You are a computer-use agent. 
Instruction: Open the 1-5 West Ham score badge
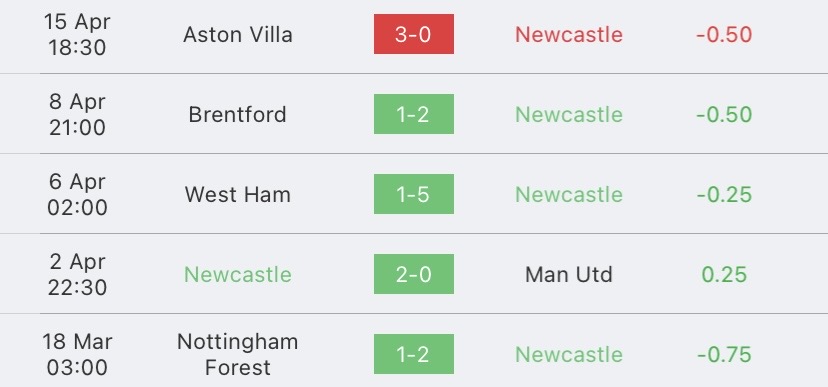413,194
